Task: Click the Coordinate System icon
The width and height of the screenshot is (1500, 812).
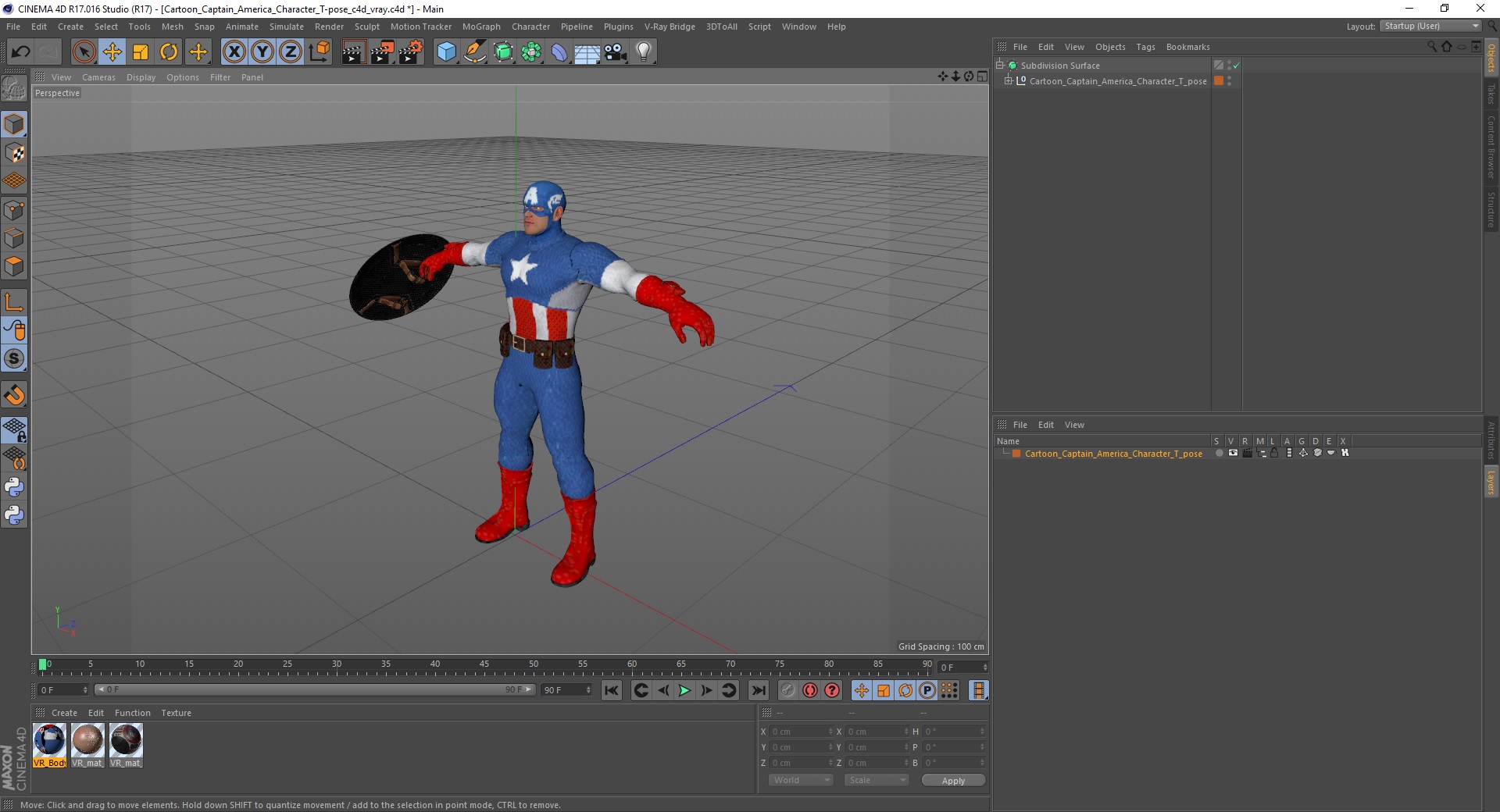Action: [319, 52]
